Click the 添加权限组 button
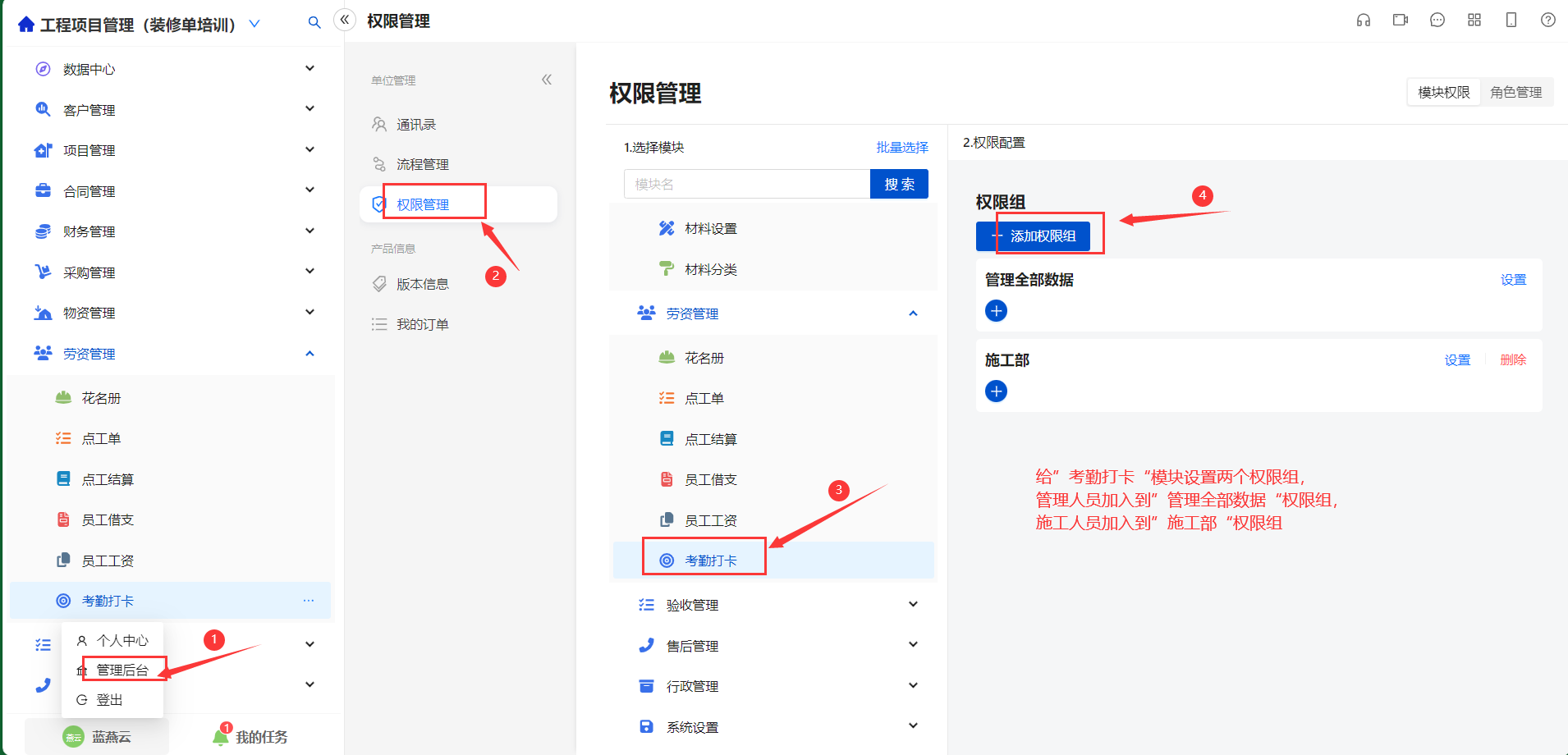 (x=1033, y=236)
